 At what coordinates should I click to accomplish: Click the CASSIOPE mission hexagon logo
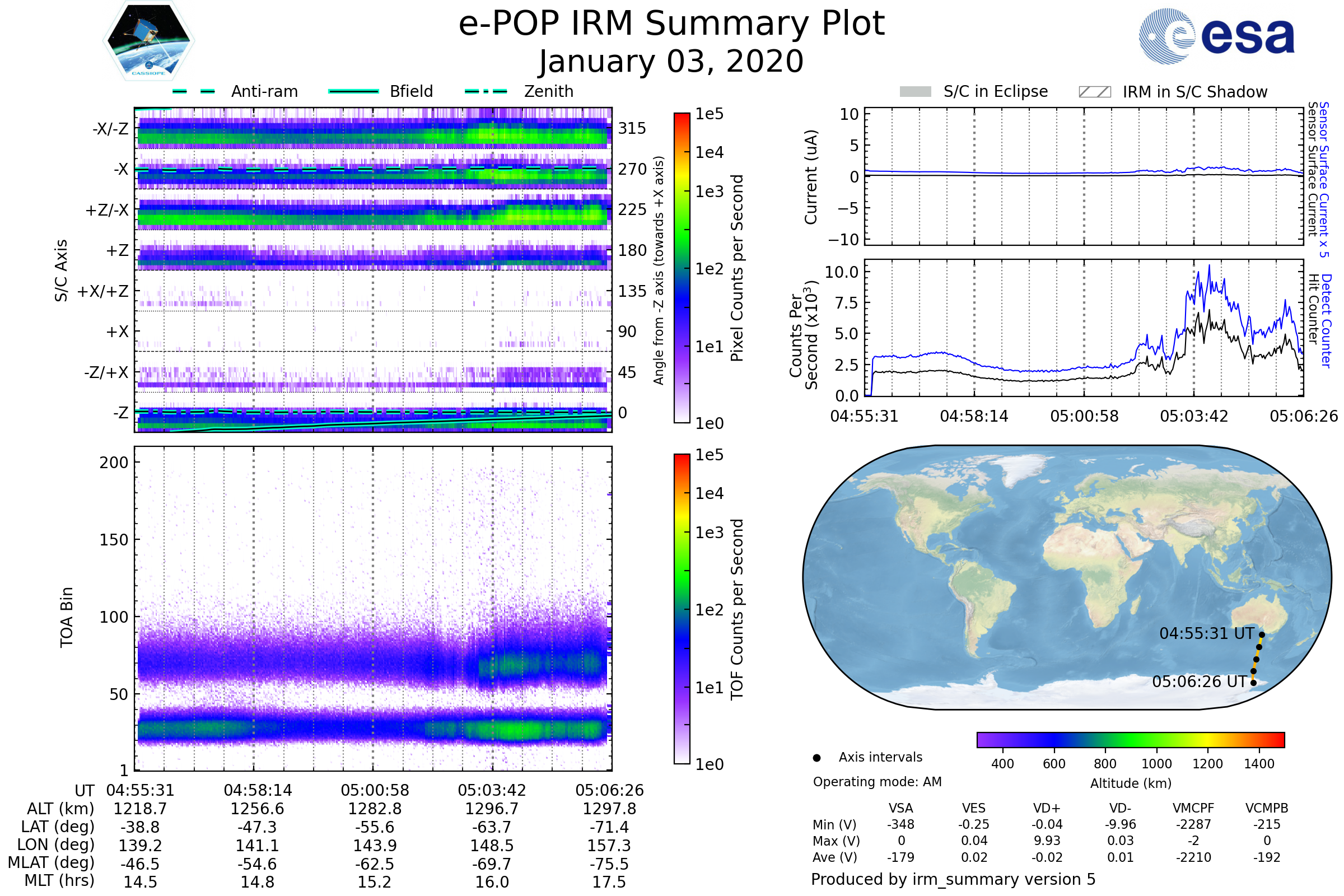pyautogui.click(x=148, y=41)
